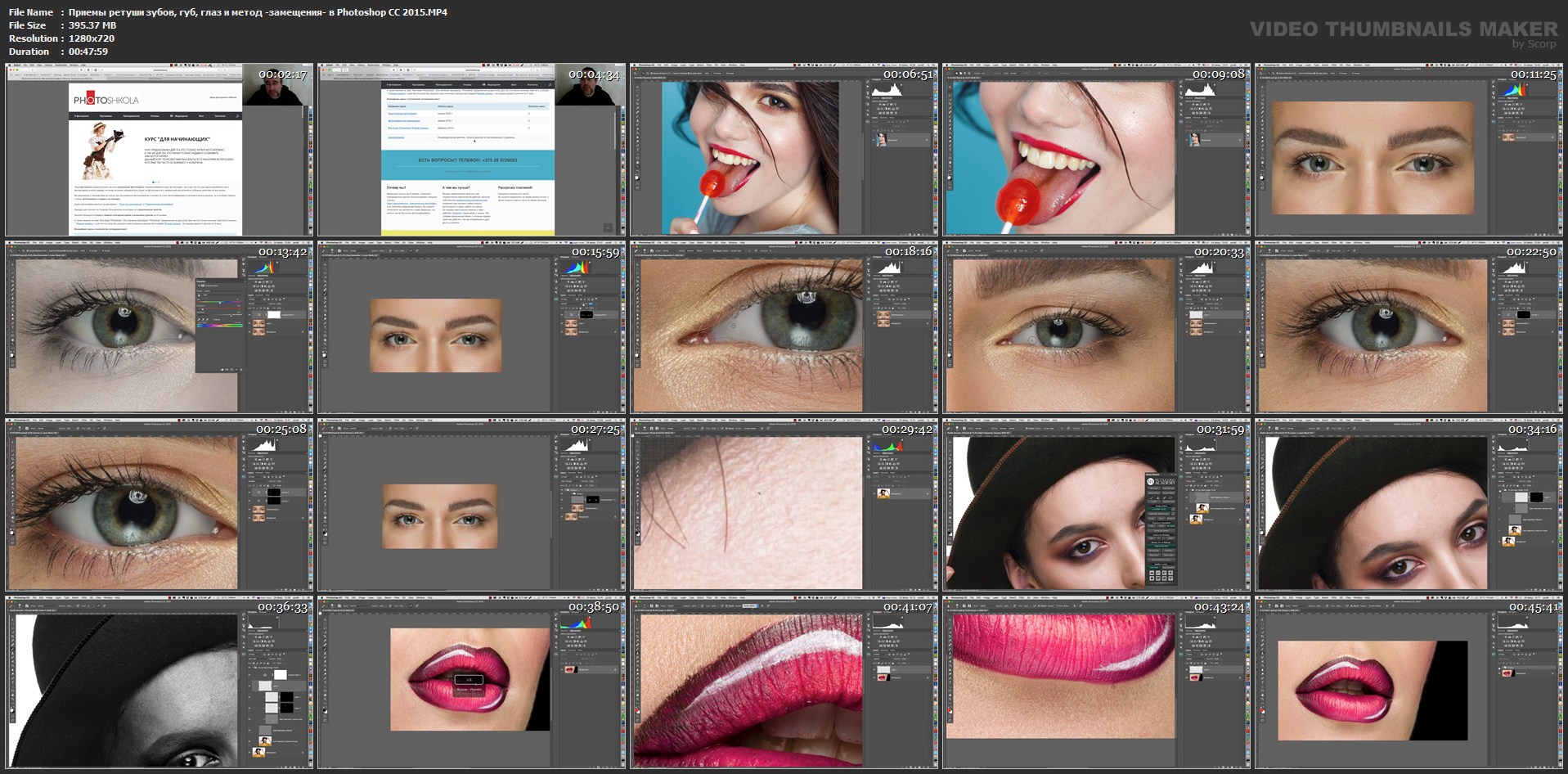Select the 00:31:59 hat portrait thumbnail
1568x774 pixels.
pyautogui.click(x=1096, y=505)
